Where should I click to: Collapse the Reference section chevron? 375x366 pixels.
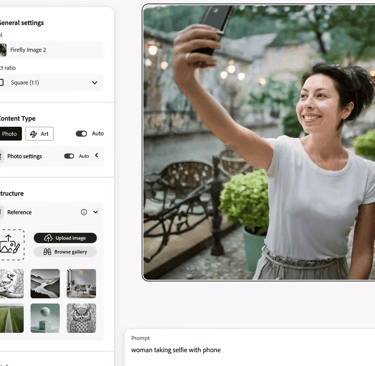coord(96,212)
